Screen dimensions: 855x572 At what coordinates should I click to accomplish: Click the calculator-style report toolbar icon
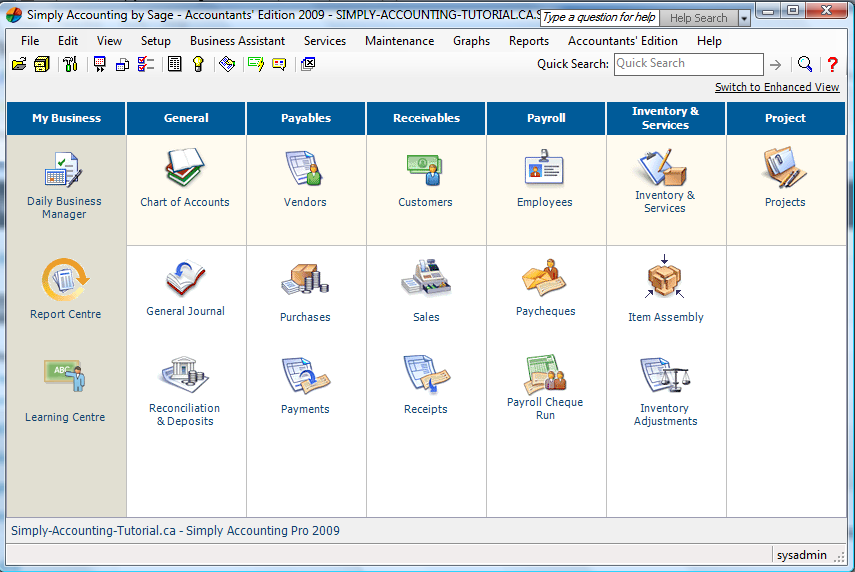tap(174, 64)
